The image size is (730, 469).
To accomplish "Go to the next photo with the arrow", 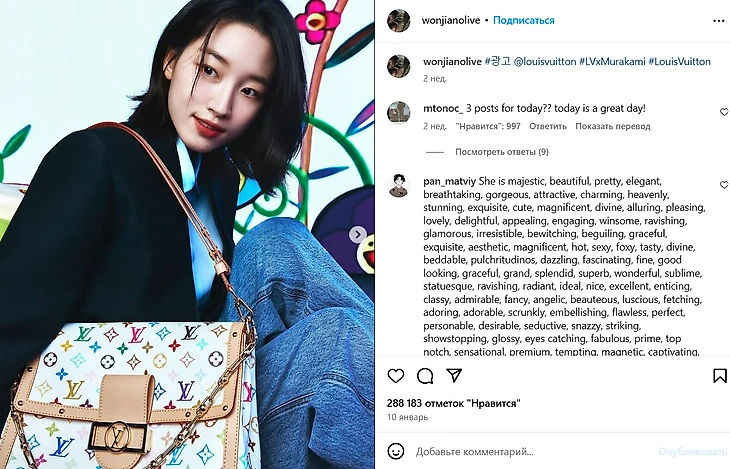I will 358,234.
